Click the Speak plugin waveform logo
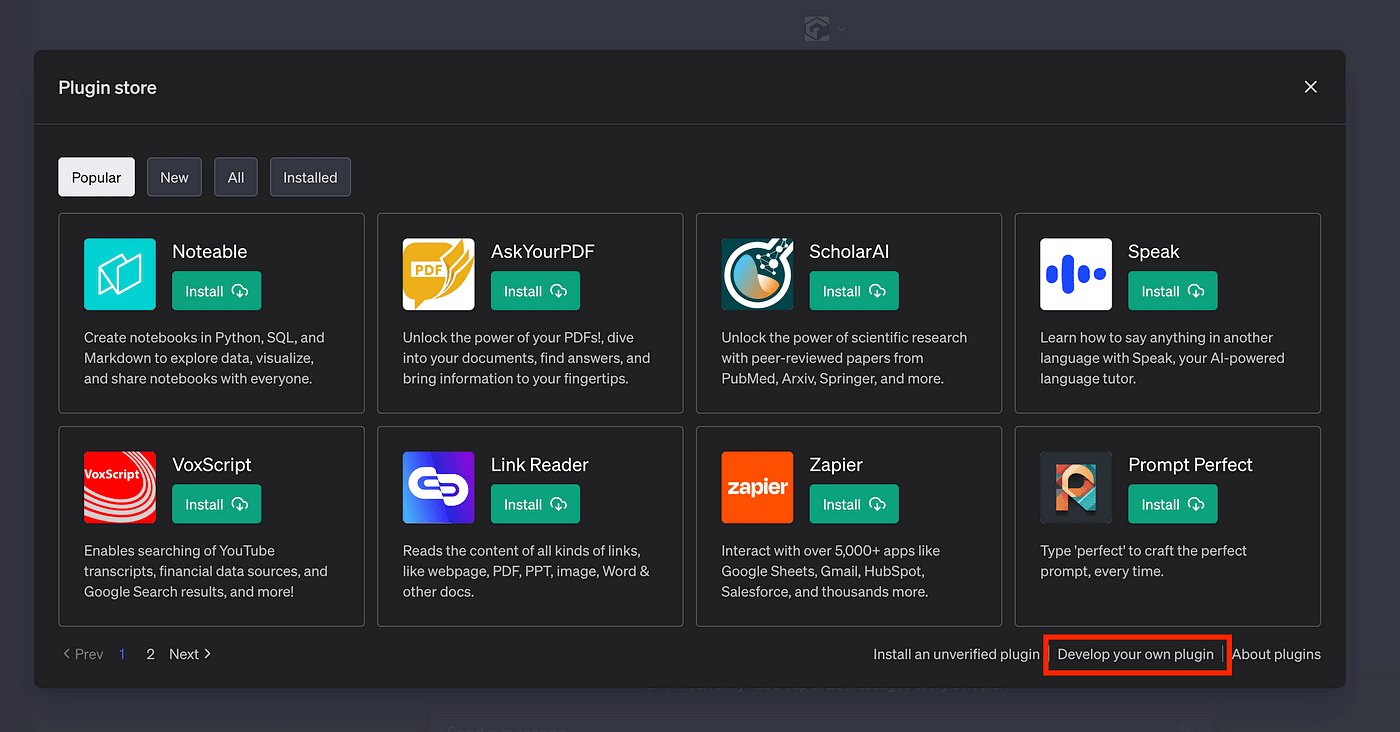Viewport: 1400px width, 732px height. (1076, 274)
